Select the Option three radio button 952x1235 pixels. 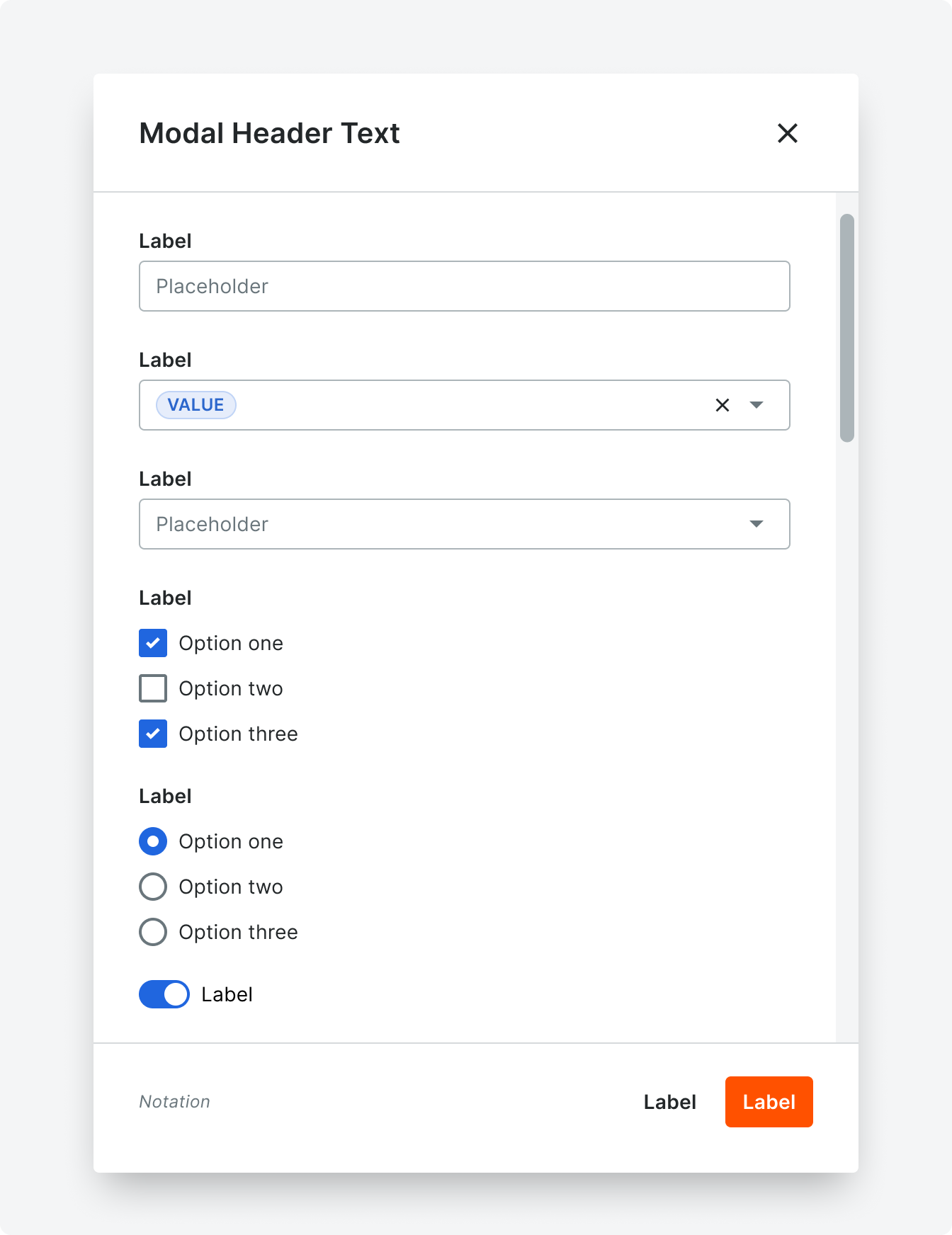[153, 932]
